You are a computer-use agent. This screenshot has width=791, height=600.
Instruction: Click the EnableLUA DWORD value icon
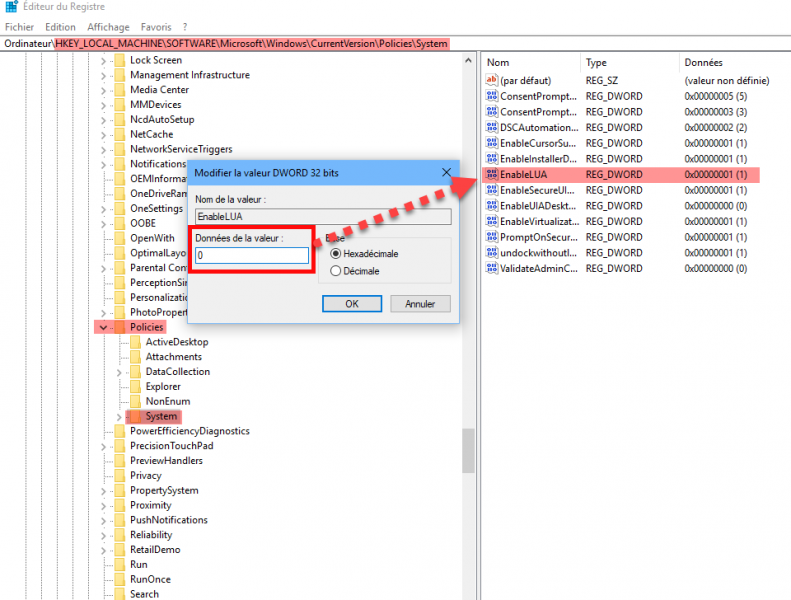click(491, 175)
